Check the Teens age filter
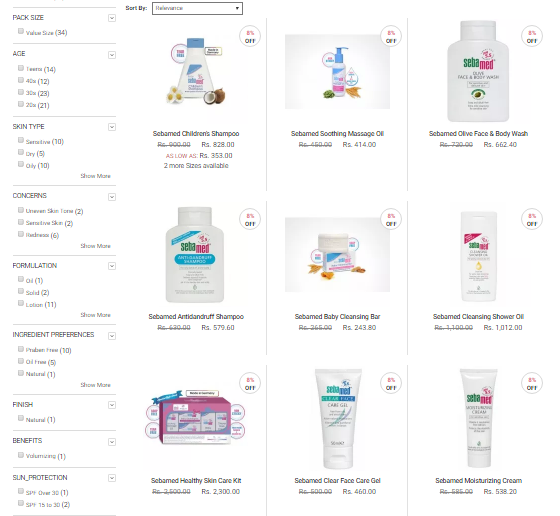The height and width of the screenshot is (516, 560). point(21,68)
